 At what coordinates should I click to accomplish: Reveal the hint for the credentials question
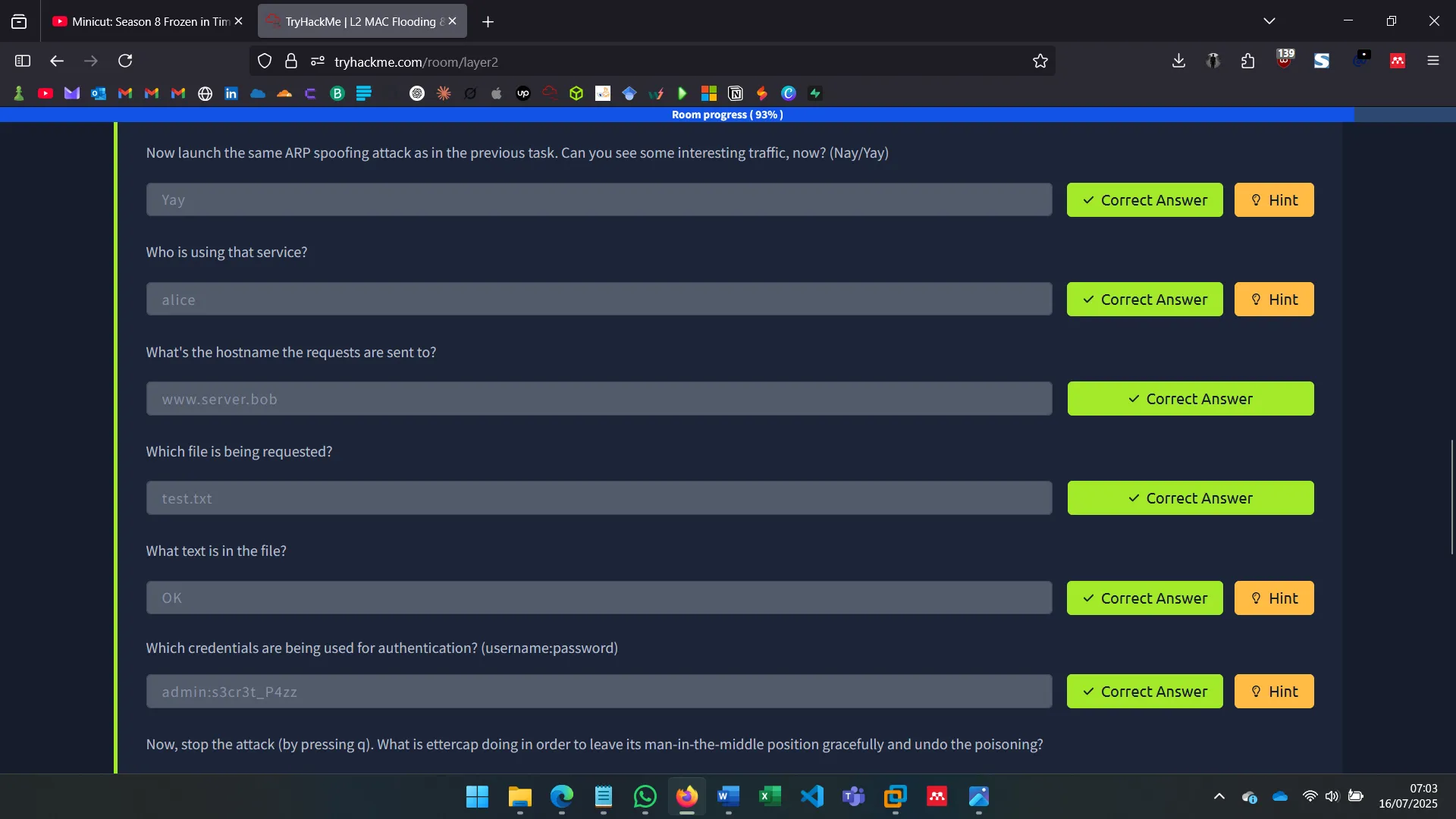click(1273, 691)
